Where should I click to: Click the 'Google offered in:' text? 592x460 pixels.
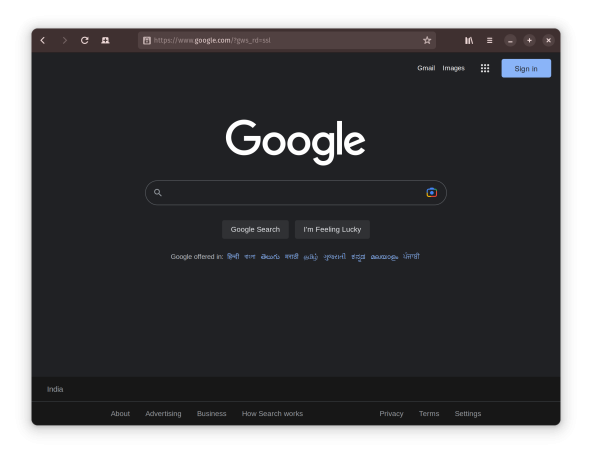[197, 257]
